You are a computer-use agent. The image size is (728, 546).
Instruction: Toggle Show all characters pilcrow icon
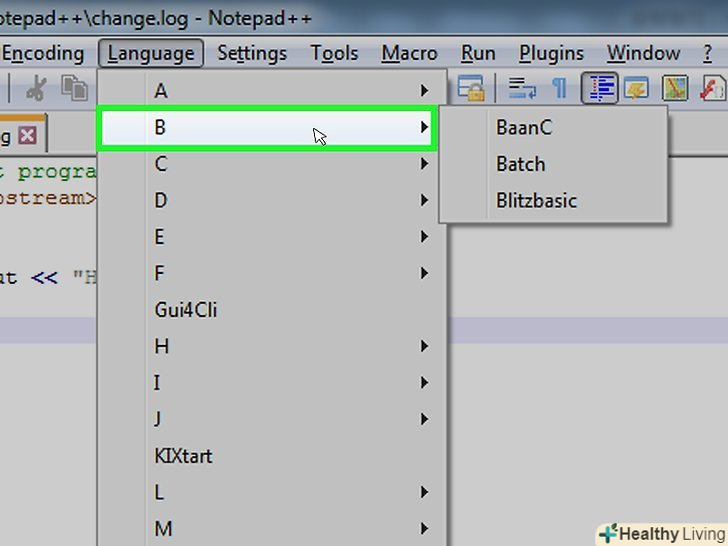click(559, 88)
